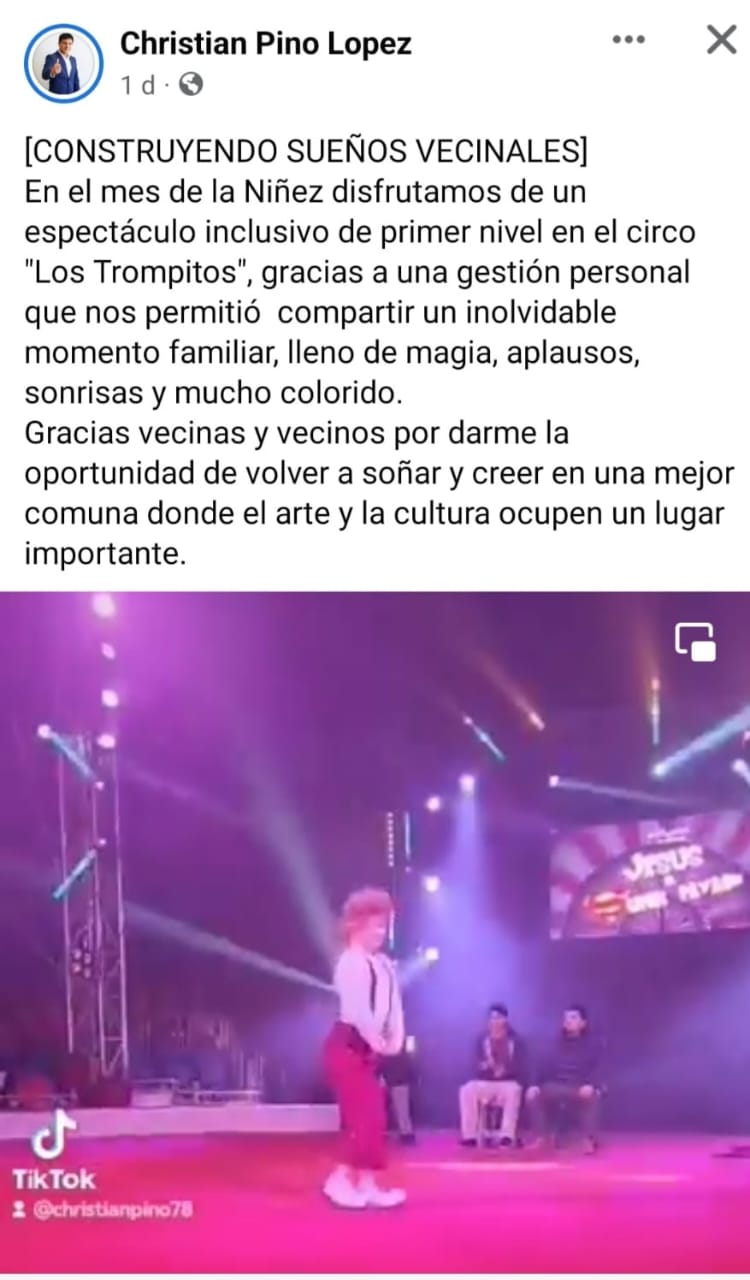750x1280 pixels.
Task: Switch the video to picture-in-picture mode
Action: pos(695,641)
